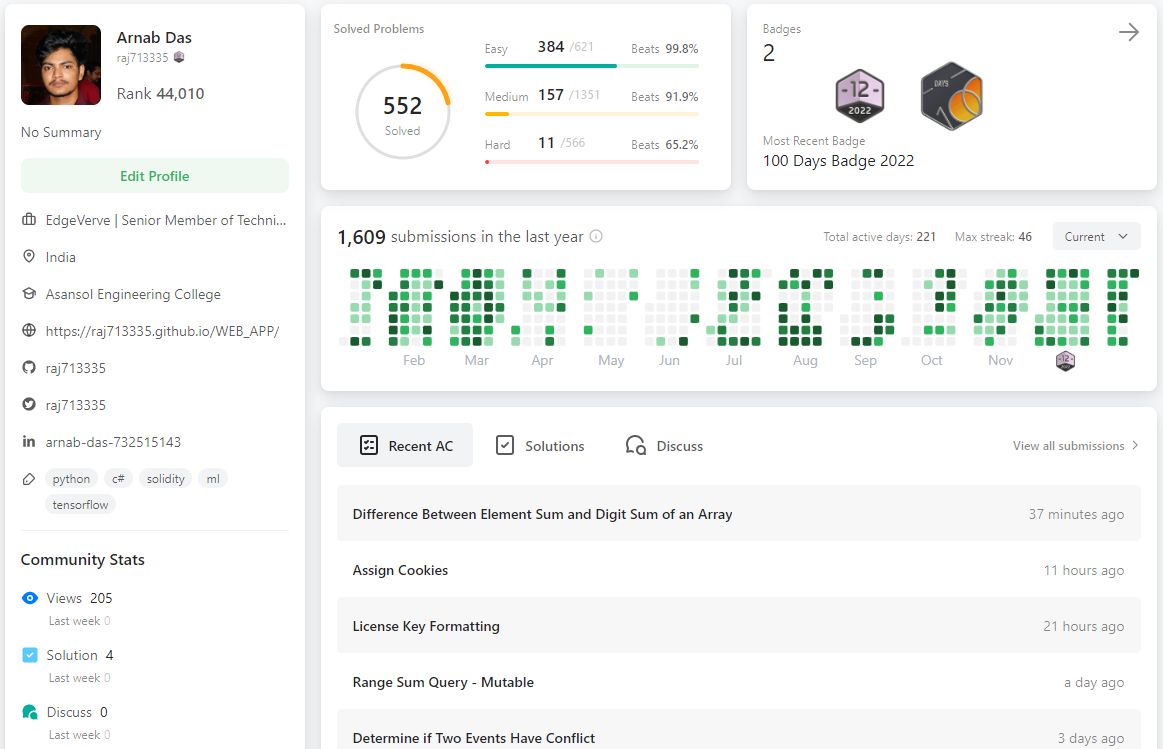
Task: Click the Edit Profile button
Action: (154, 176)
